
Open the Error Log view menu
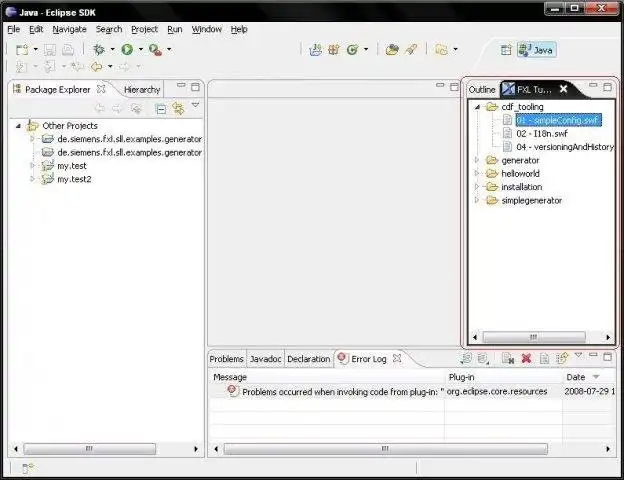click(x=579, y=355)
